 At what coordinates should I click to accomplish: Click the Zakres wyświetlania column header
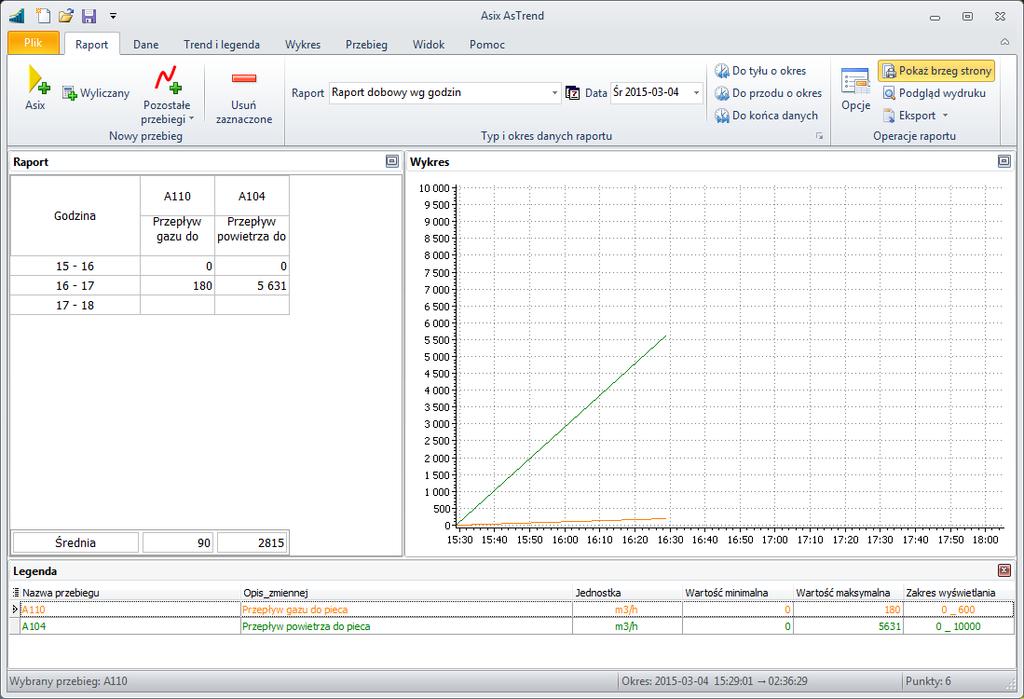[x=958, y=593]
